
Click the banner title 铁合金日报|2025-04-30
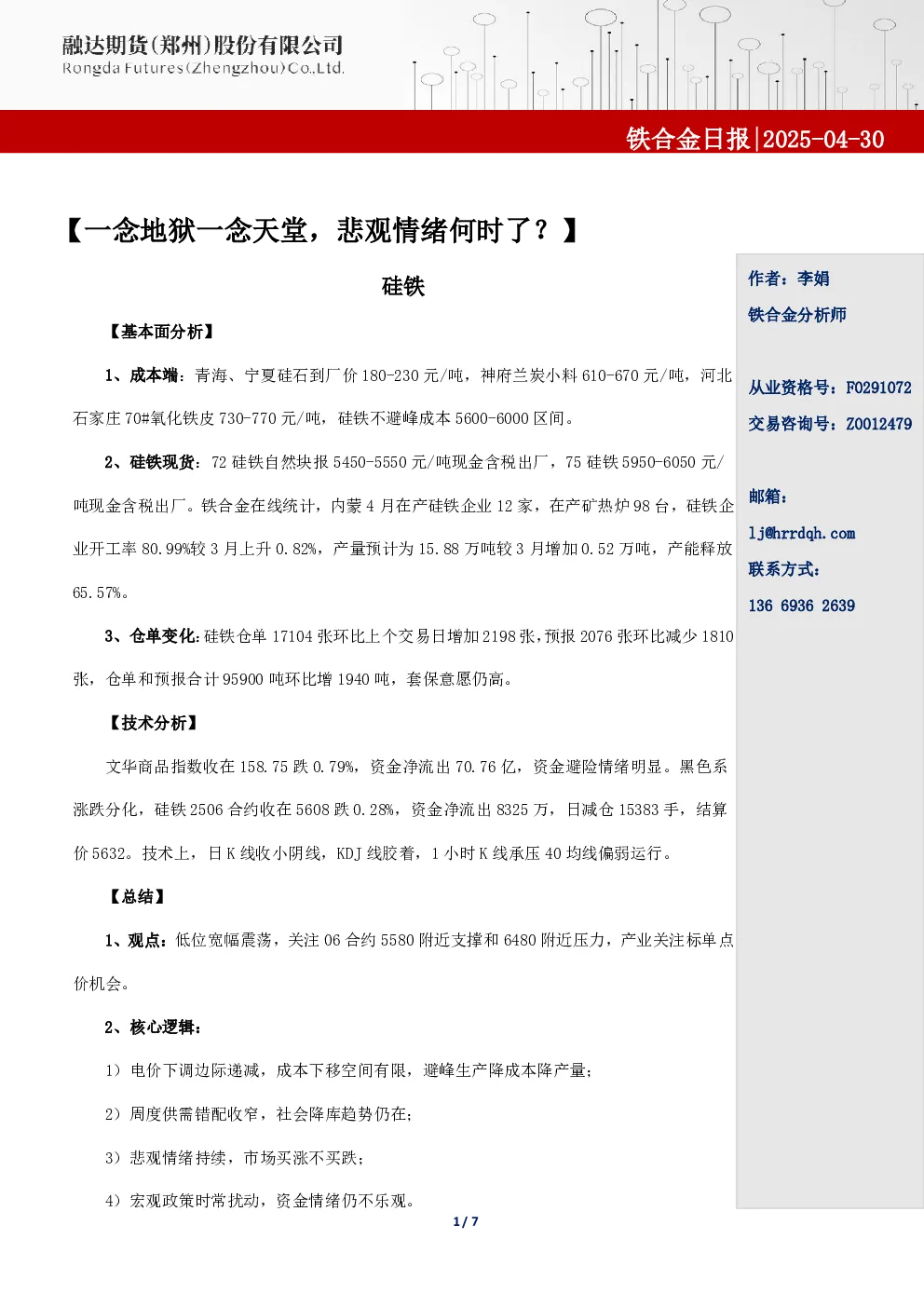pos(755,139)
